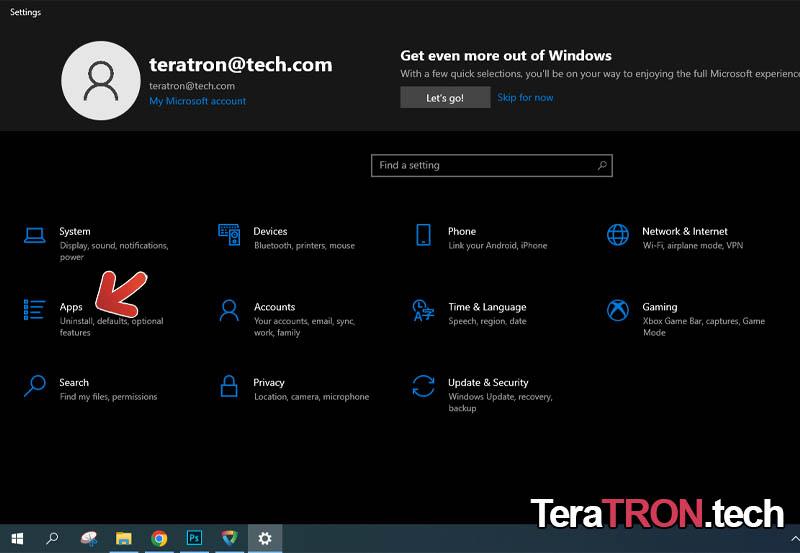Click the user profile avatar picture
The height and width of the screenshot is (553, 800).
tap(101, 81)
